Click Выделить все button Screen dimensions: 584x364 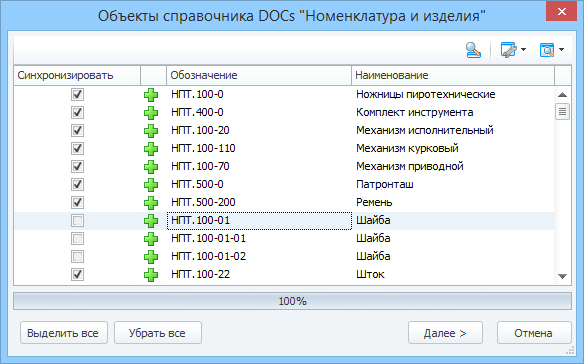click(64, 333)
